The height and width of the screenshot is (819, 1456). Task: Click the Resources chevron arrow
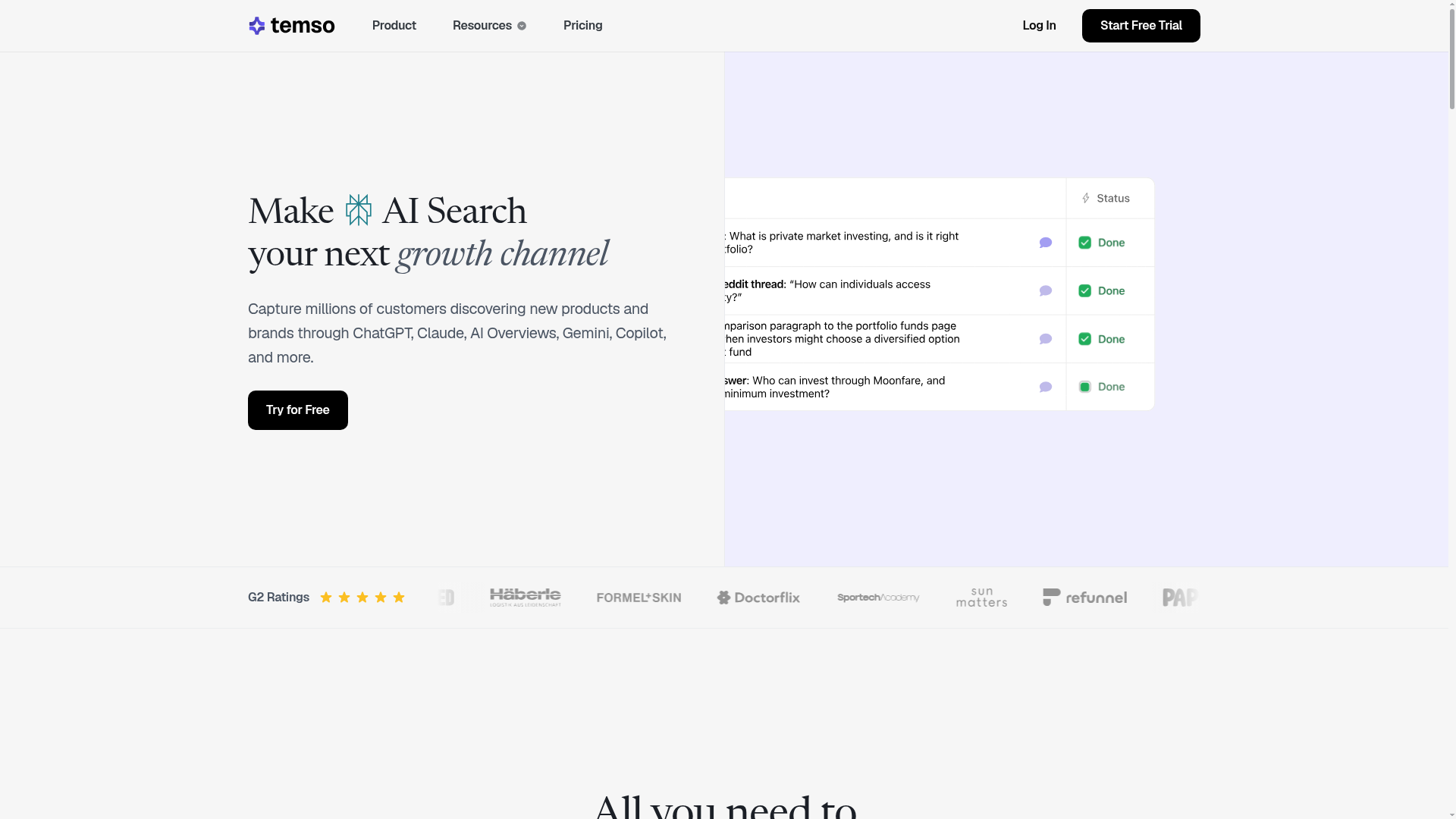522,26
